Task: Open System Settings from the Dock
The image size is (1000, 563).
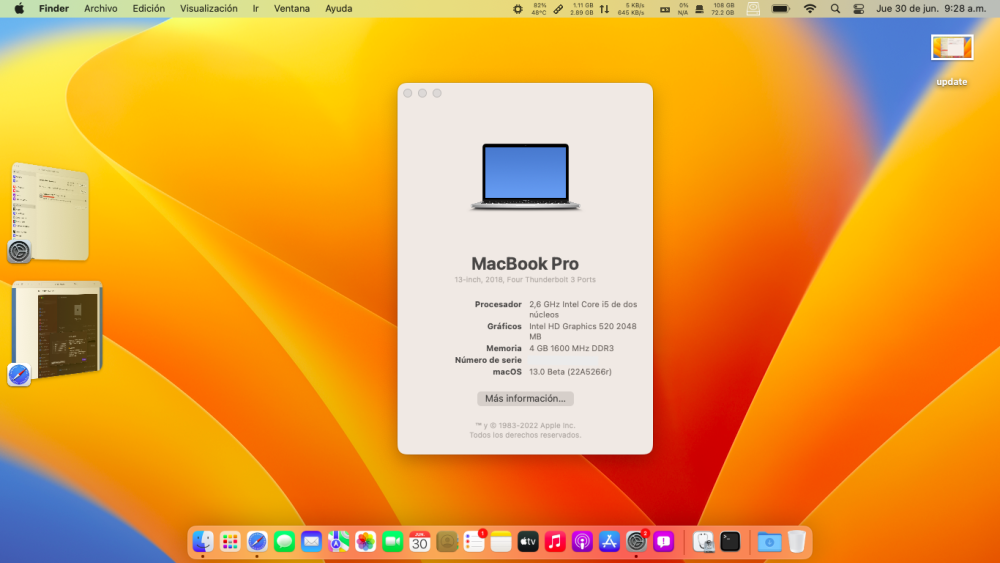Action: point(636,542)
